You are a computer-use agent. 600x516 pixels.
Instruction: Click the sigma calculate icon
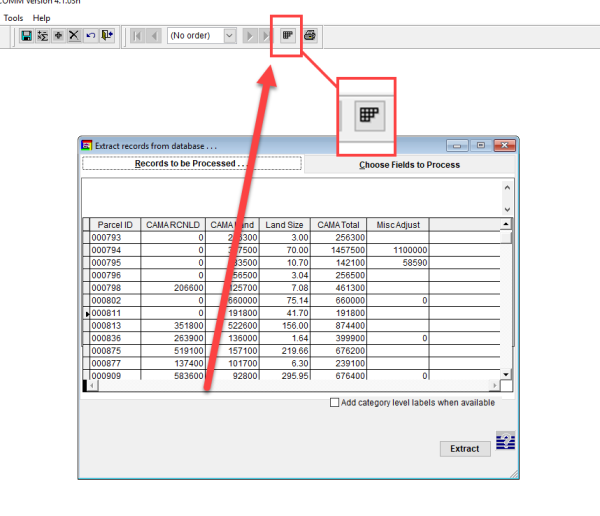(42, 36)
